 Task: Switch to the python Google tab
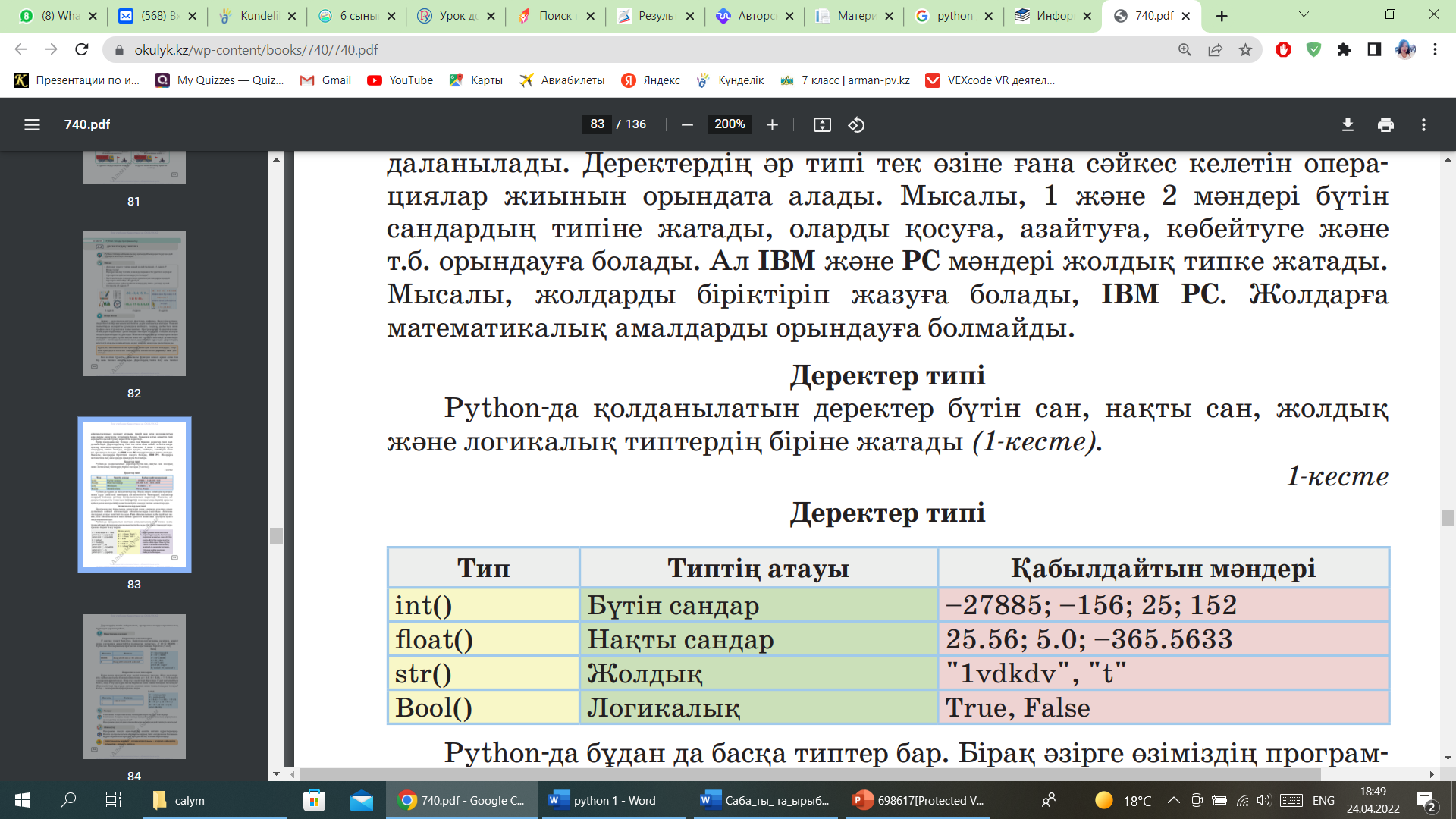coord(953,15)
